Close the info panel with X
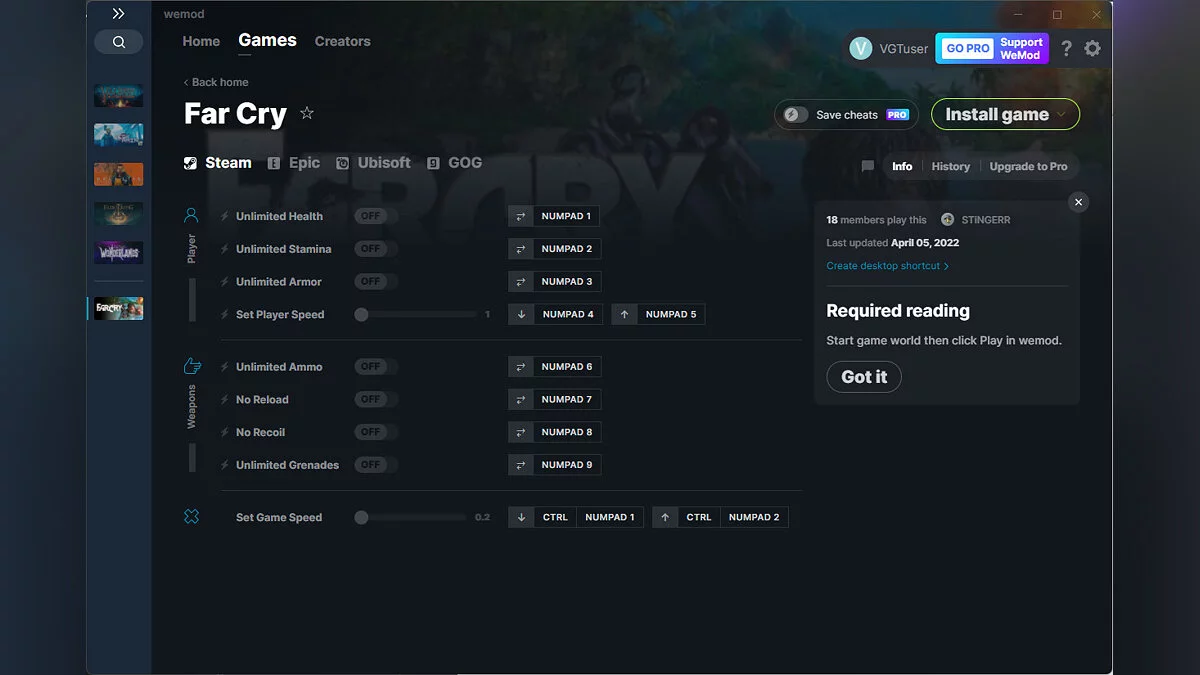Viewport: 1200px width, 675px height. point(1078,202)
